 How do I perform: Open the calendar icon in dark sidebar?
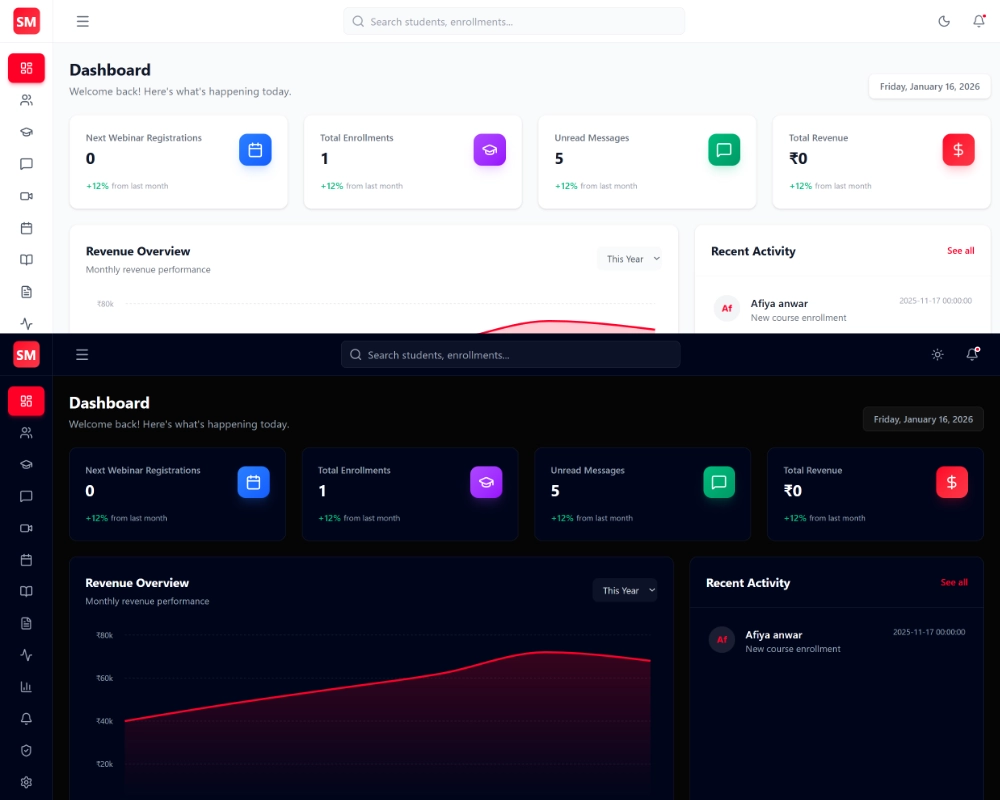[x=26, y=560]
